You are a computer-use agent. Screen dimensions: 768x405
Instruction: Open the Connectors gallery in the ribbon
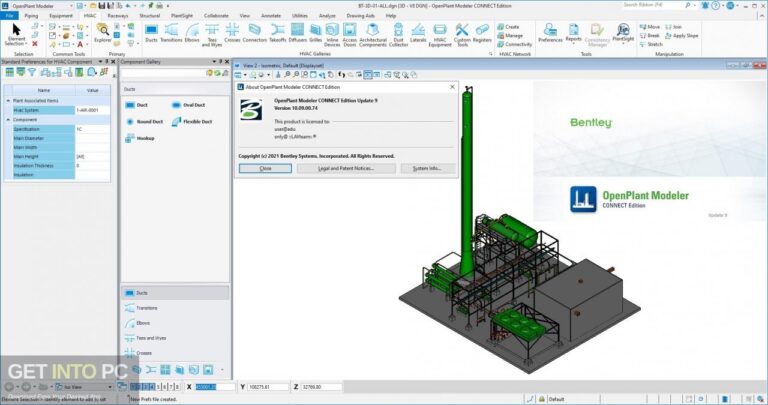[x=255, y=33]
